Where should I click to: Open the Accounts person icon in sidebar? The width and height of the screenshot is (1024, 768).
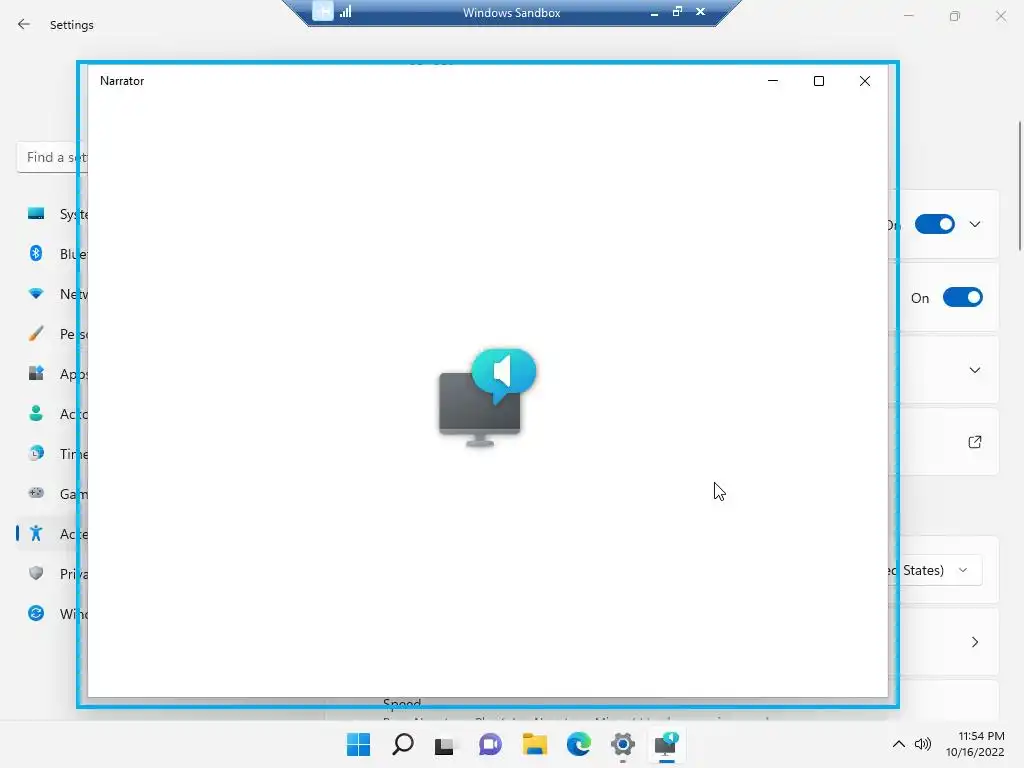coord(36,413)
